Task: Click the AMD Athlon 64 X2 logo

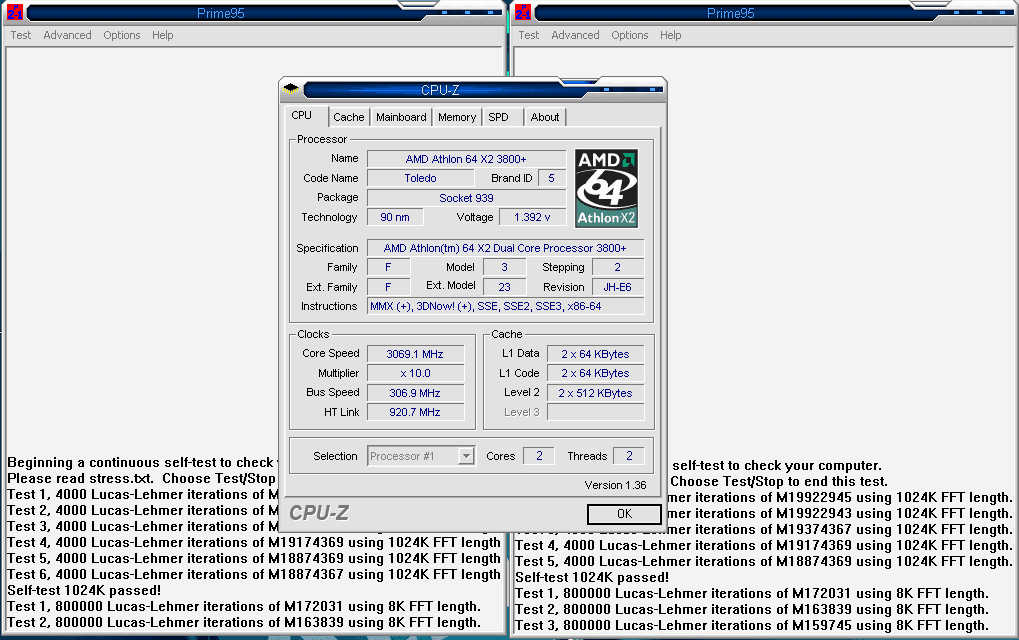Action: click(x=606, y=188)
